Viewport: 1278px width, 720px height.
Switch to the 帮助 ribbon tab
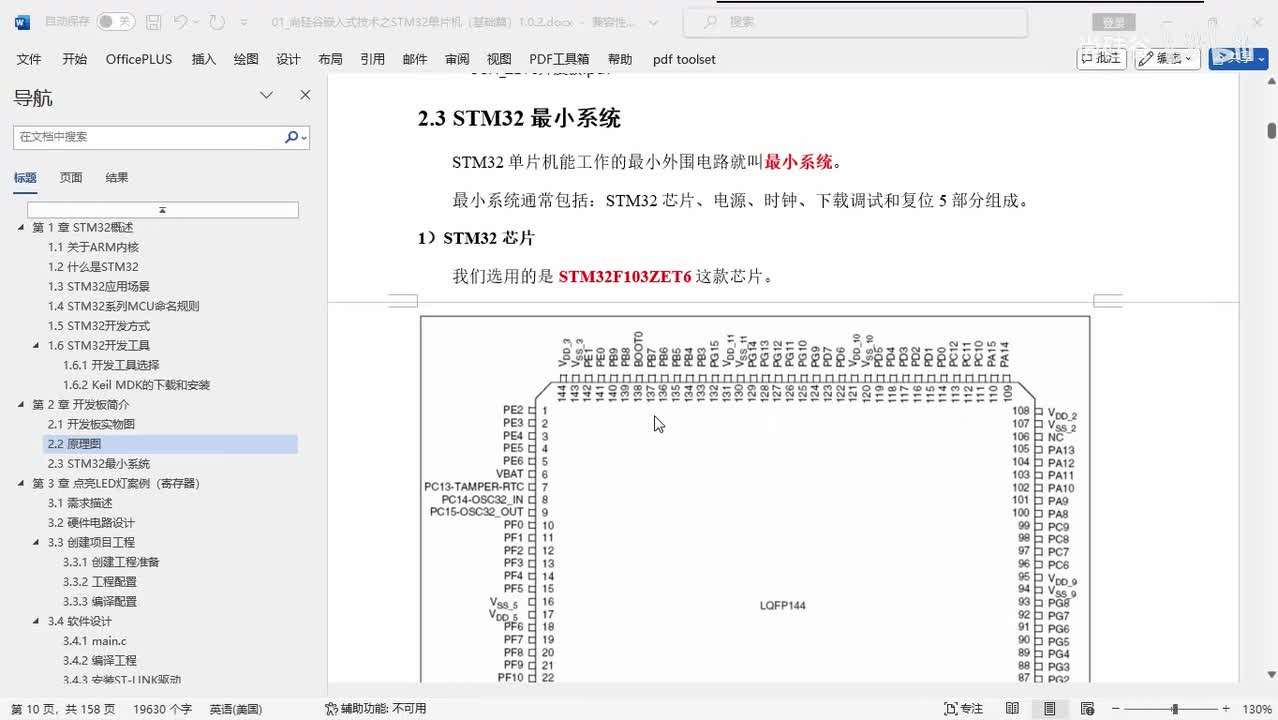pos(620,59)
